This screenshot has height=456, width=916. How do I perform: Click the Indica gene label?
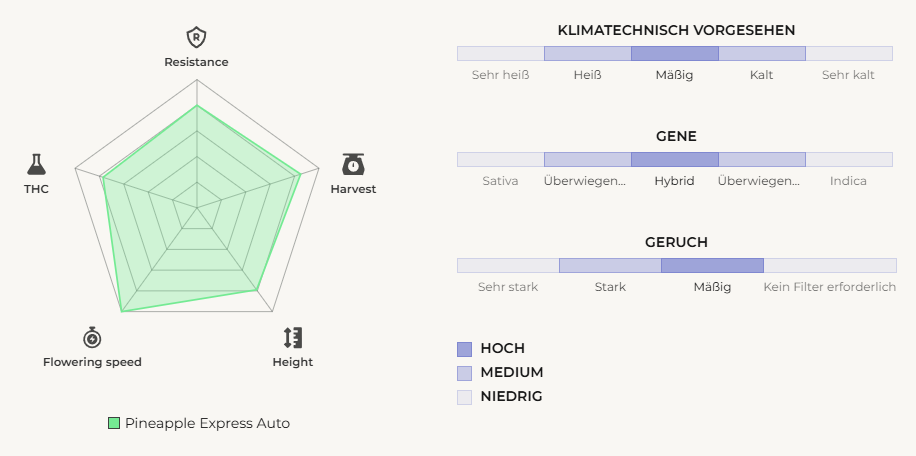coord(848,181)
